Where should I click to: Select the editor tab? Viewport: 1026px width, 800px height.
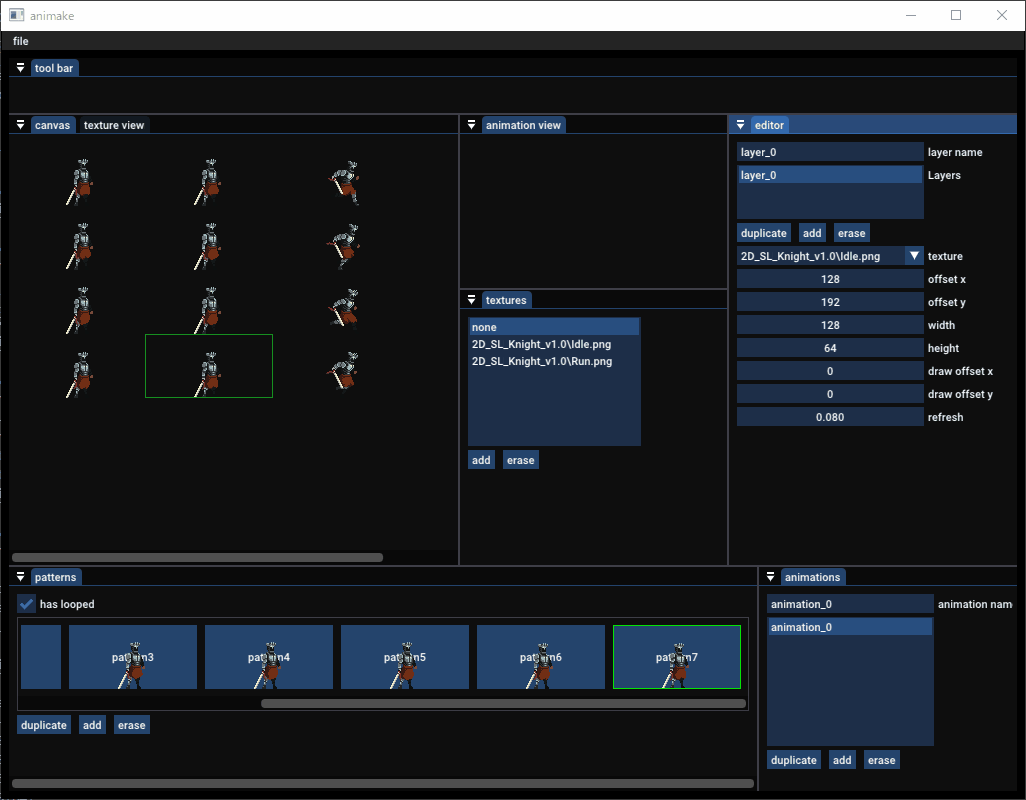(769, 125)
